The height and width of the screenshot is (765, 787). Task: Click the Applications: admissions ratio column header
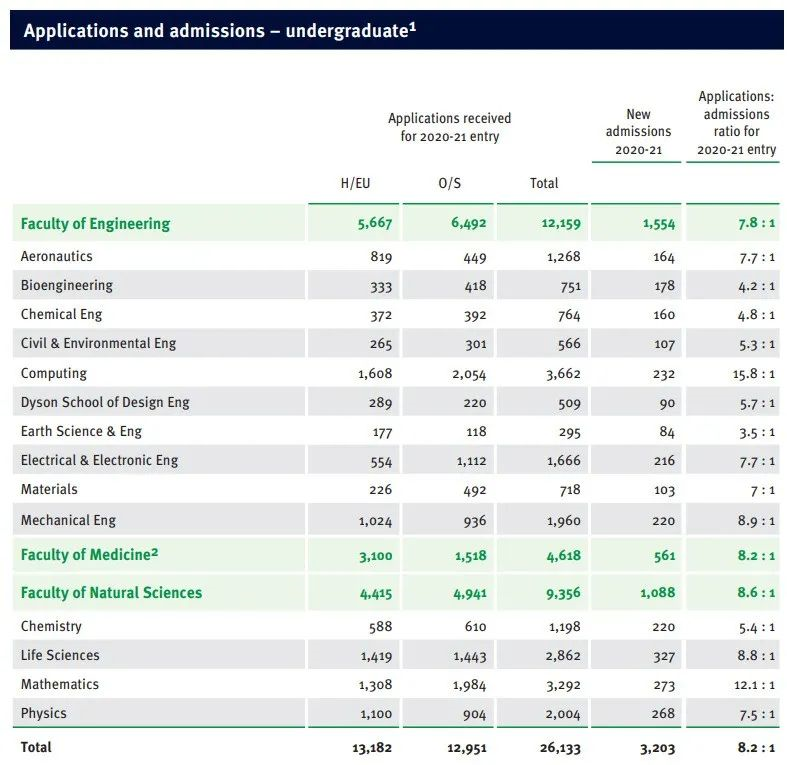tap(736, 123)
